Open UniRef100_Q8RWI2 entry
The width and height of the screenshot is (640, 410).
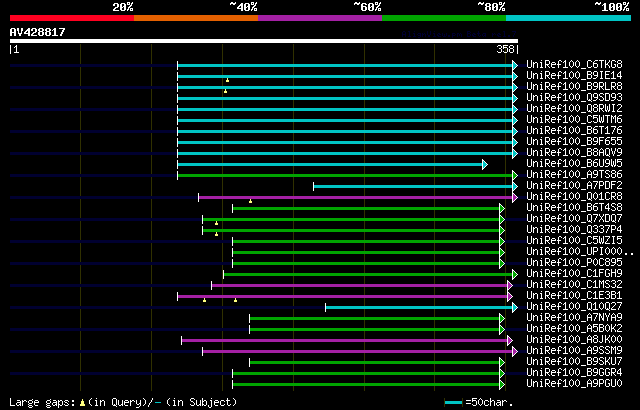(574, 109)
